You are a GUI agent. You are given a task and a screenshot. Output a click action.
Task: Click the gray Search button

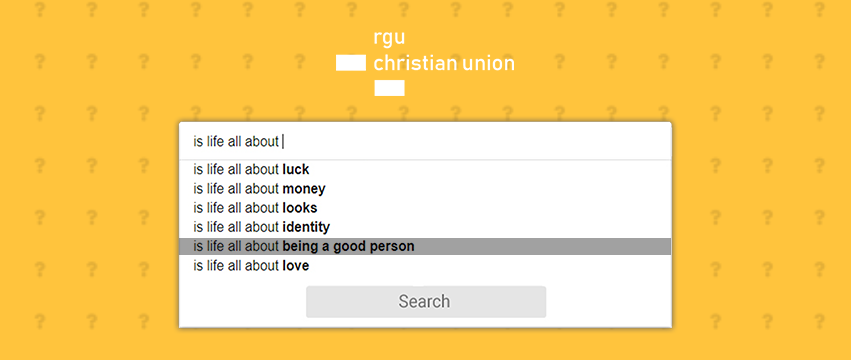pos(426,301)
